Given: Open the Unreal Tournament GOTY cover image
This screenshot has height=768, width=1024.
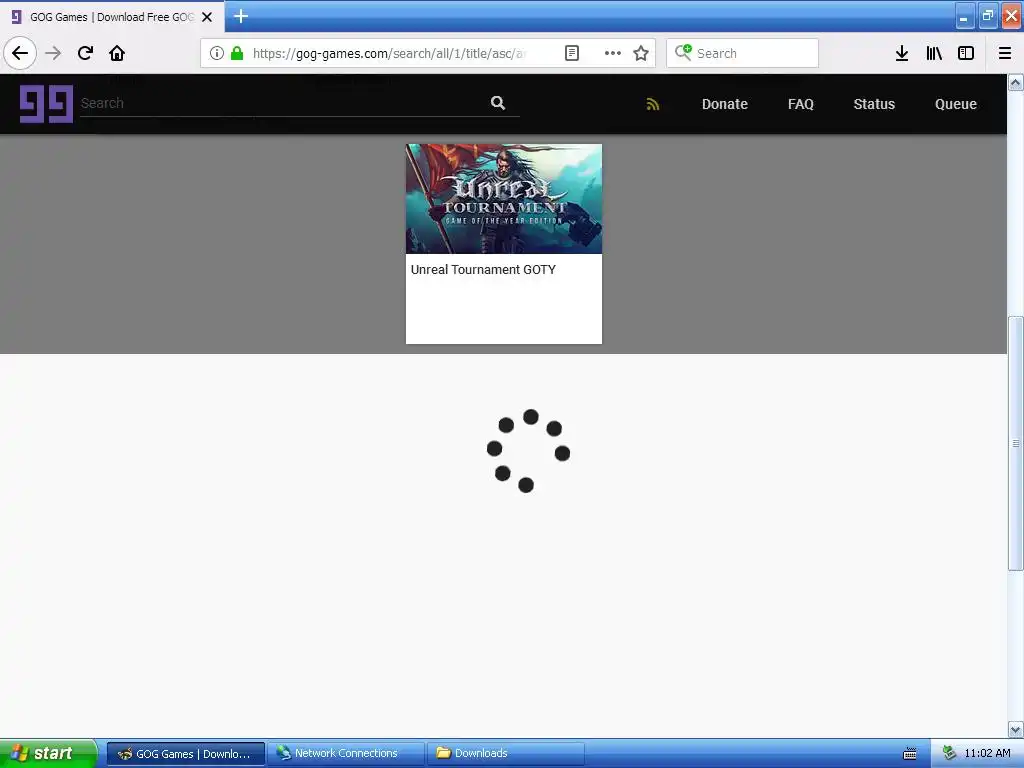Looking at the screenshot, I should 504,199.
